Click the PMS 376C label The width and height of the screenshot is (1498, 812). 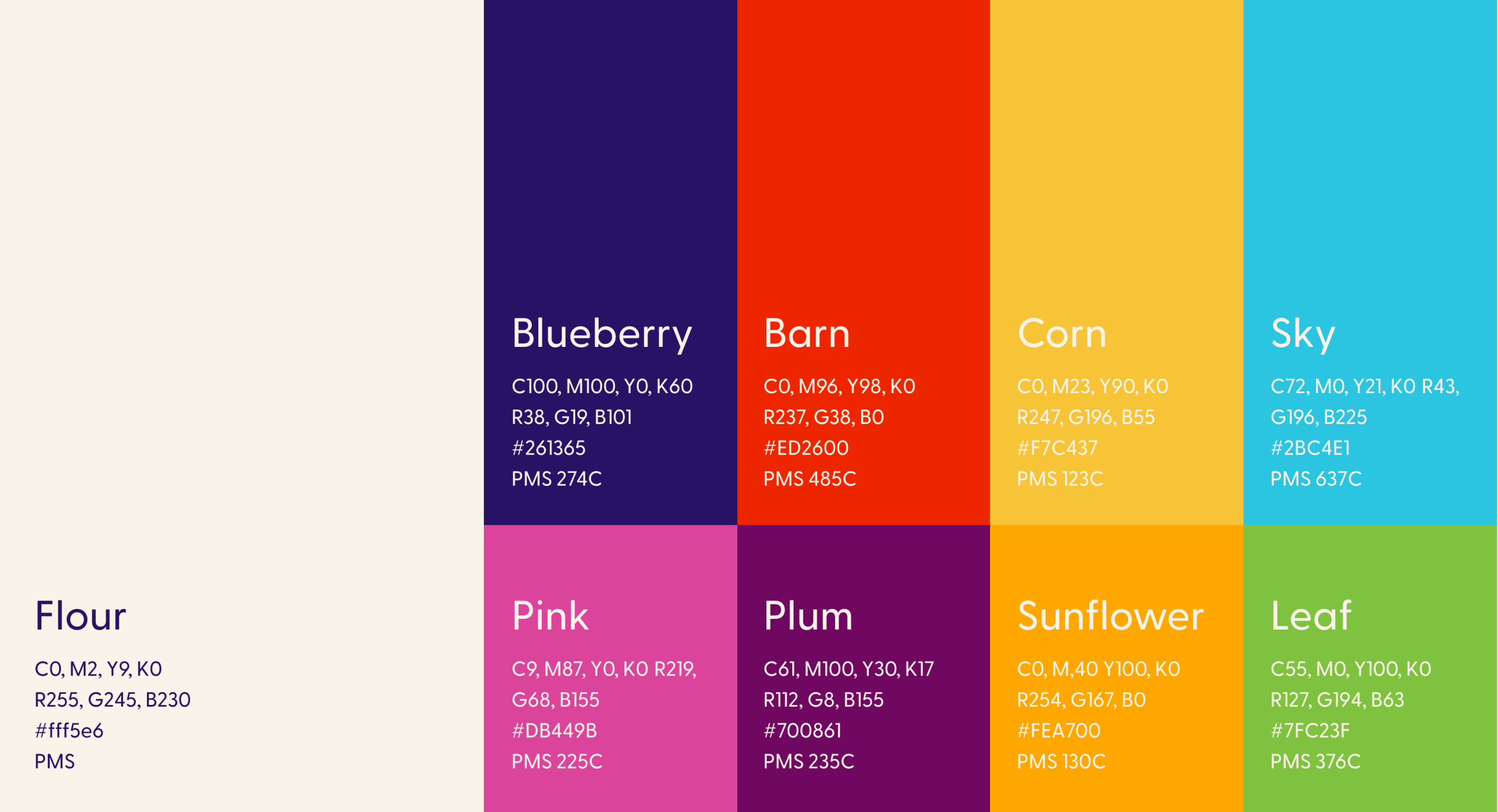[1315, 762]
